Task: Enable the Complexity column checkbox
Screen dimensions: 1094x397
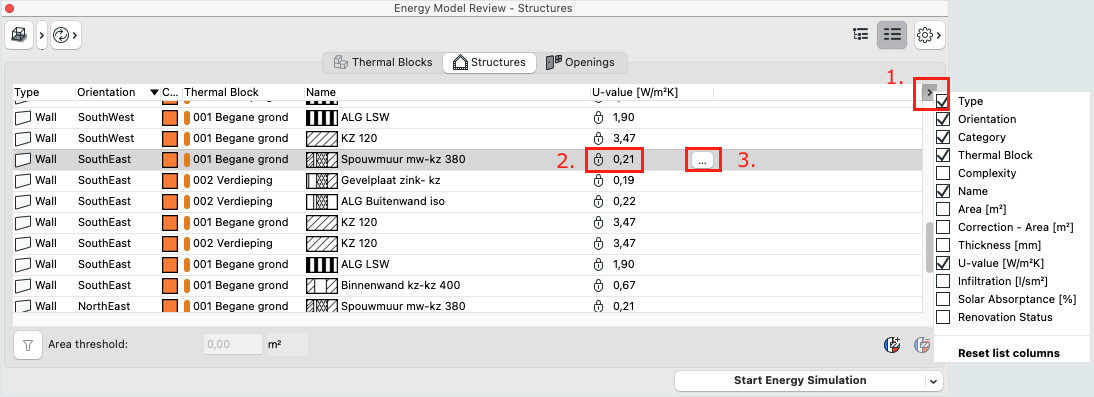Action: coord(943,173)
